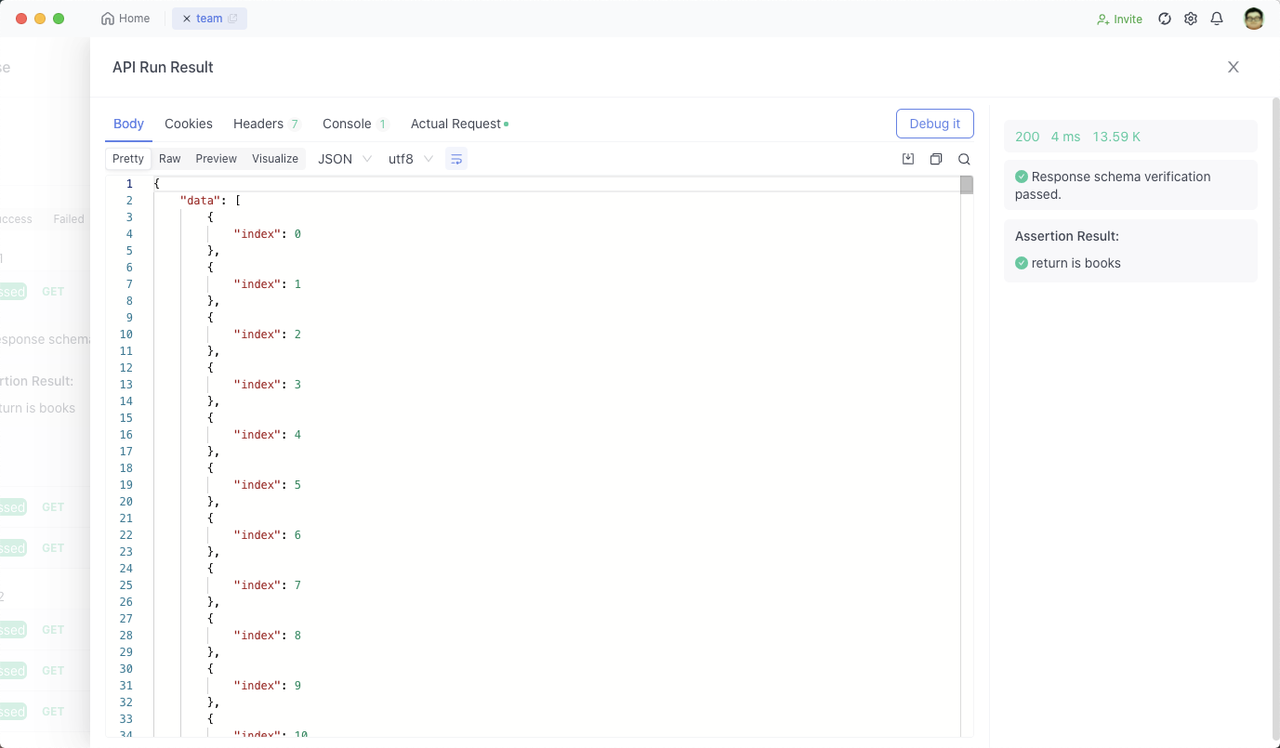The height and width of the screenshot is (748, 1280).
Task: Open the notifications bell icon
Action: [x=1217, y=19]
